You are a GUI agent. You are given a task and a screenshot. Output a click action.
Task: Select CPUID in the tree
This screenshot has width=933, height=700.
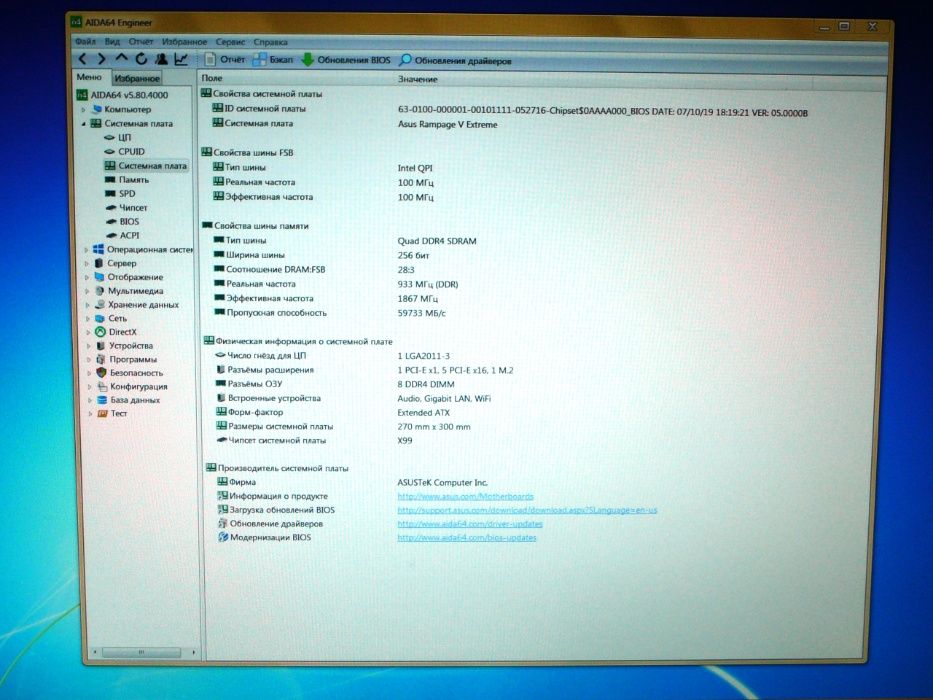coord(124,152)
